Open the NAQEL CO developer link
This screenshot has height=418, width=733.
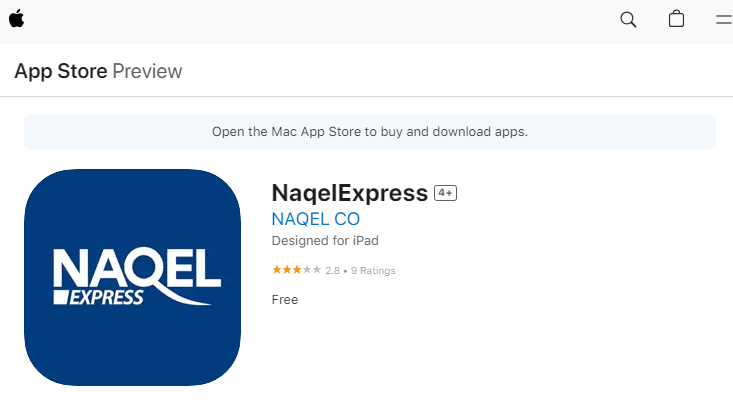click(316, 219)
